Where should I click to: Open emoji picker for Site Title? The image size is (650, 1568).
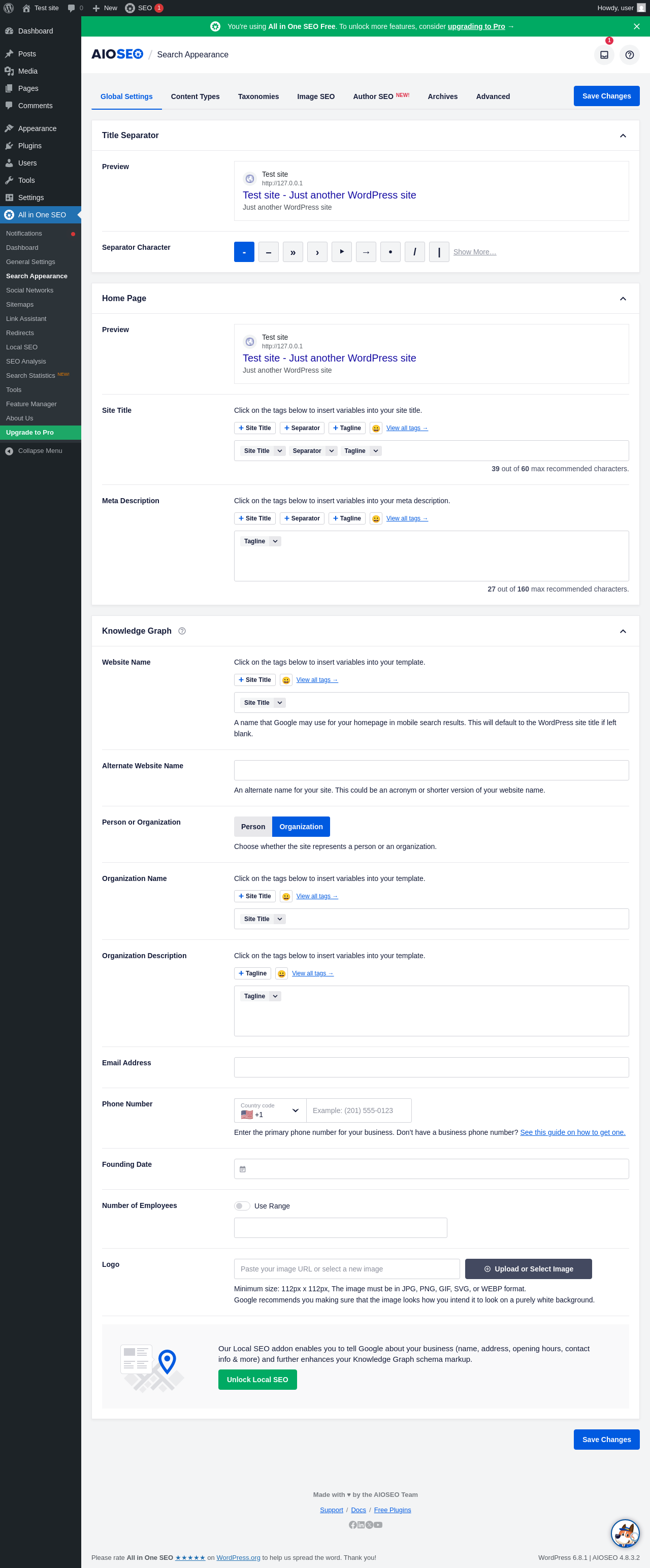376,429
